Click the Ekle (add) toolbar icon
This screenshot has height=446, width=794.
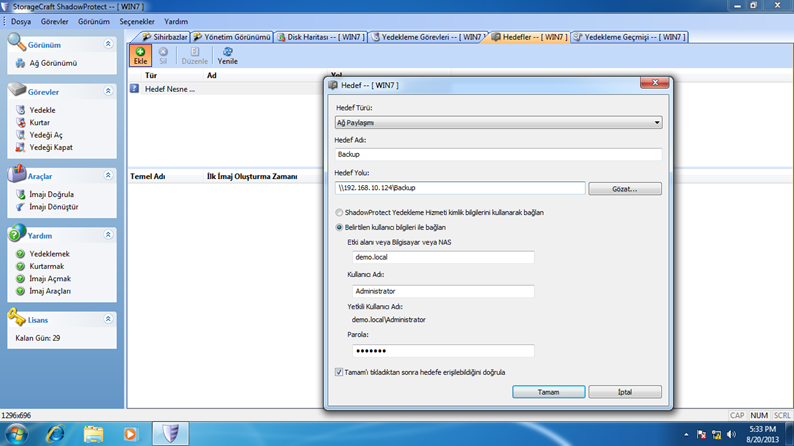[x=140, y=55]
